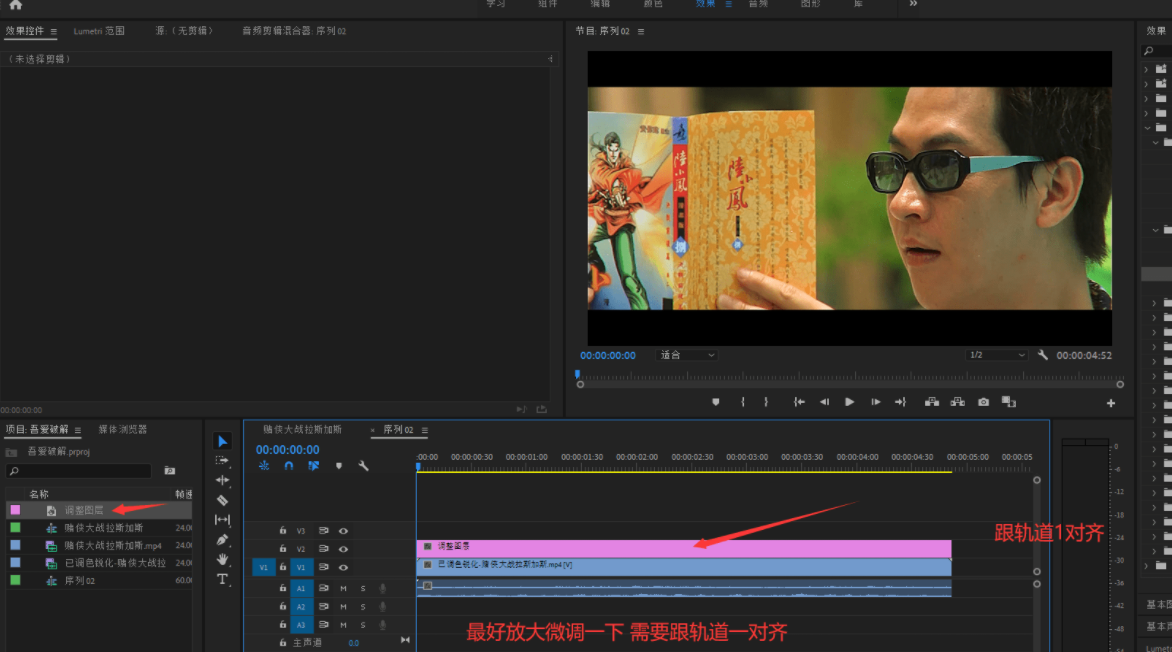Mark In point in Program monitor
1172x652 pixels.
coord(742,402)
